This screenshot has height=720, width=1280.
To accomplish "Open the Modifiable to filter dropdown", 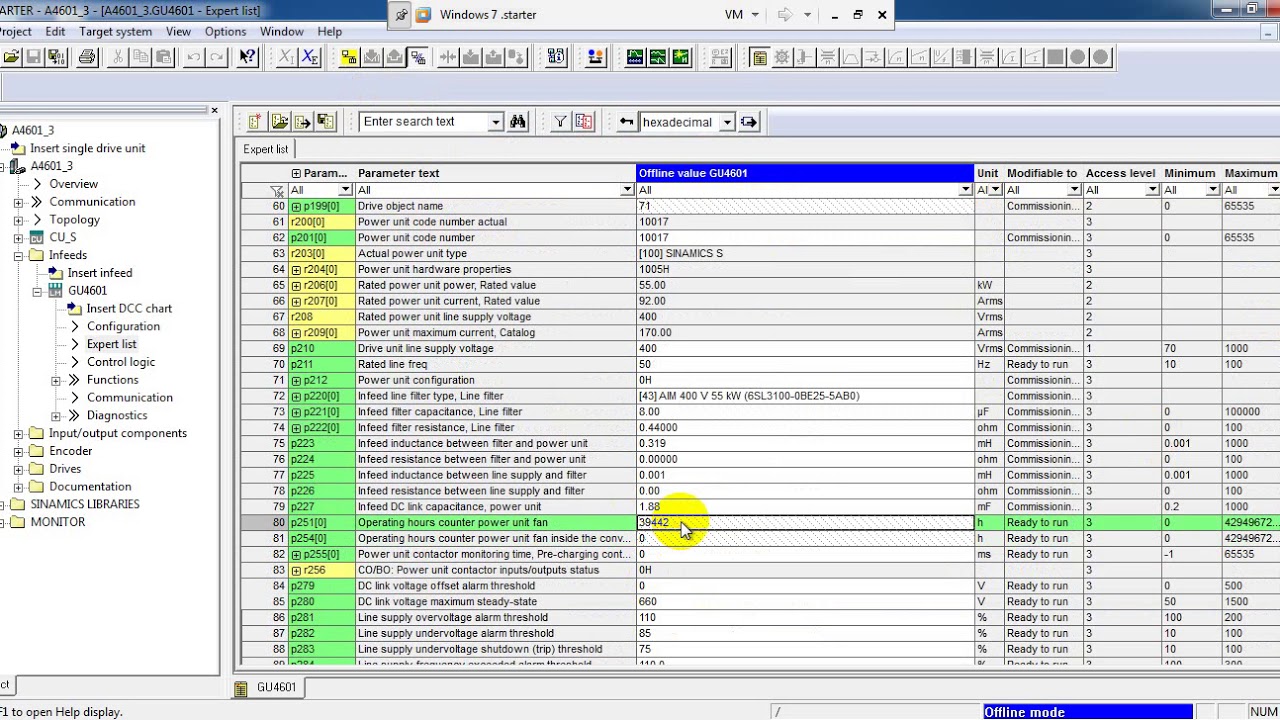I will (x=1074, y=190).
